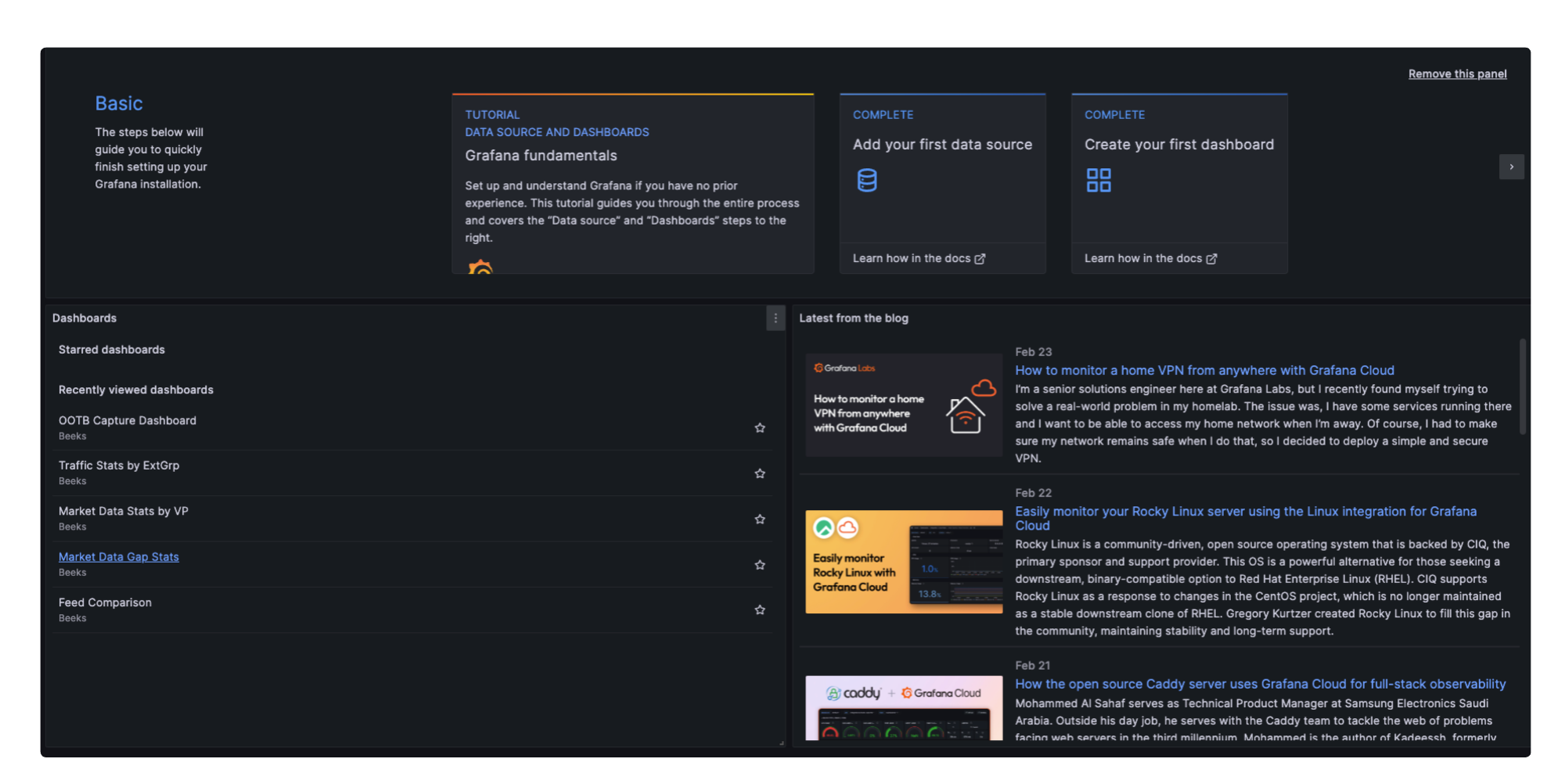Open external link icon under Add data source
Image resolution: width=1565 pixels, height=784 pixels.
tap(980, 259)
